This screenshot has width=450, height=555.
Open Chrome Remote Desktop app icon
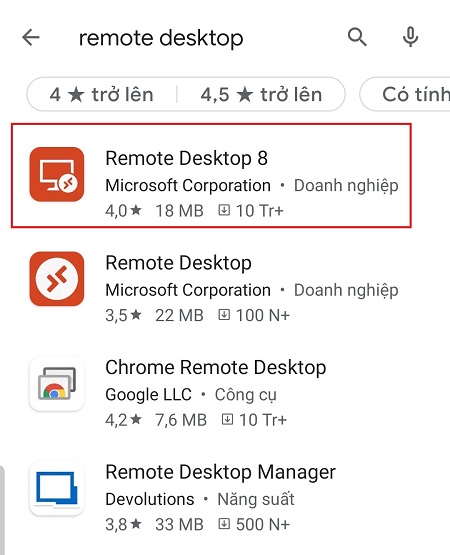tap(57, 383)
